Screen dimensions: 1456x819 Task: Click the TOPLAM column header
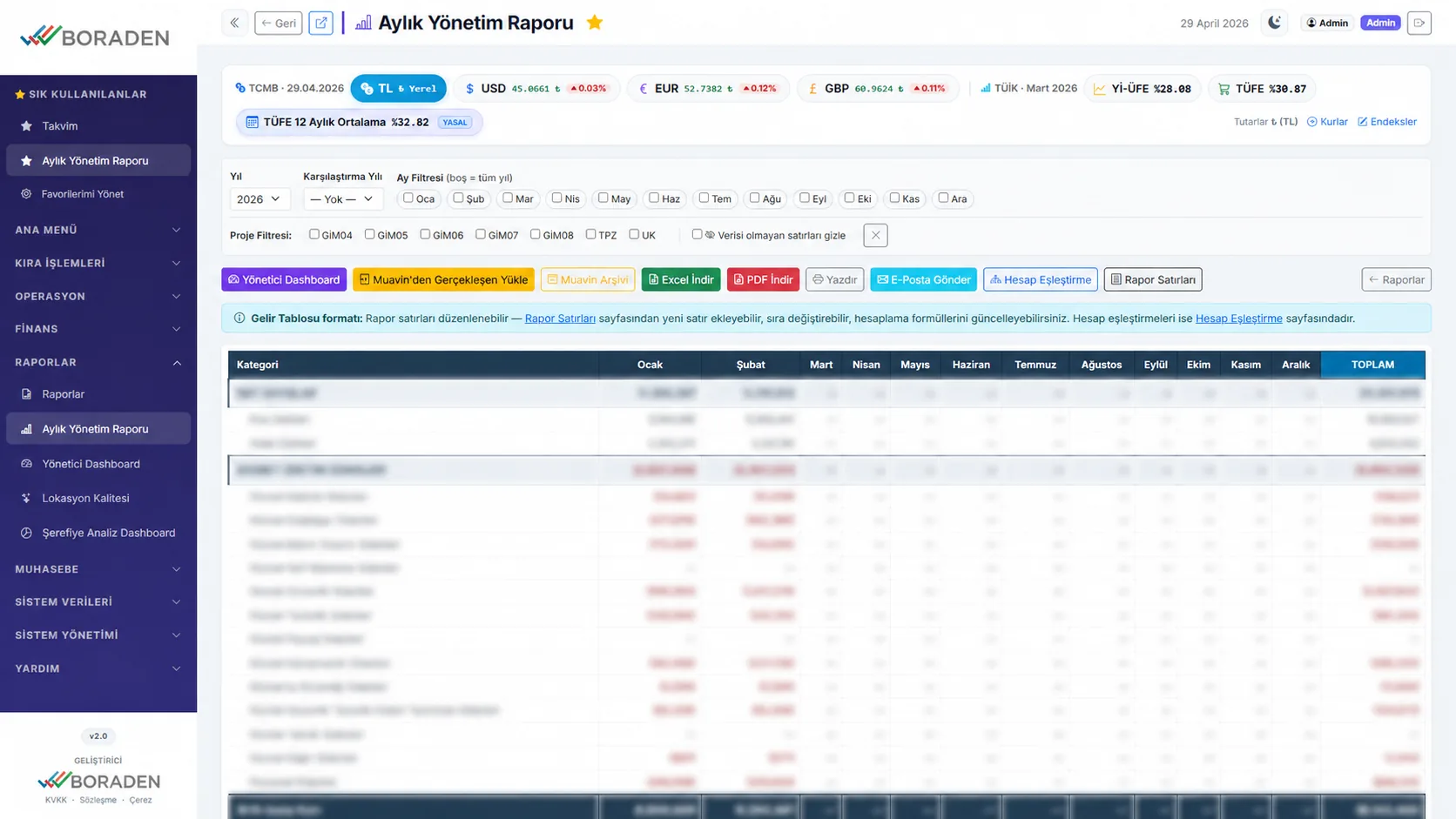click(1372, 365)
